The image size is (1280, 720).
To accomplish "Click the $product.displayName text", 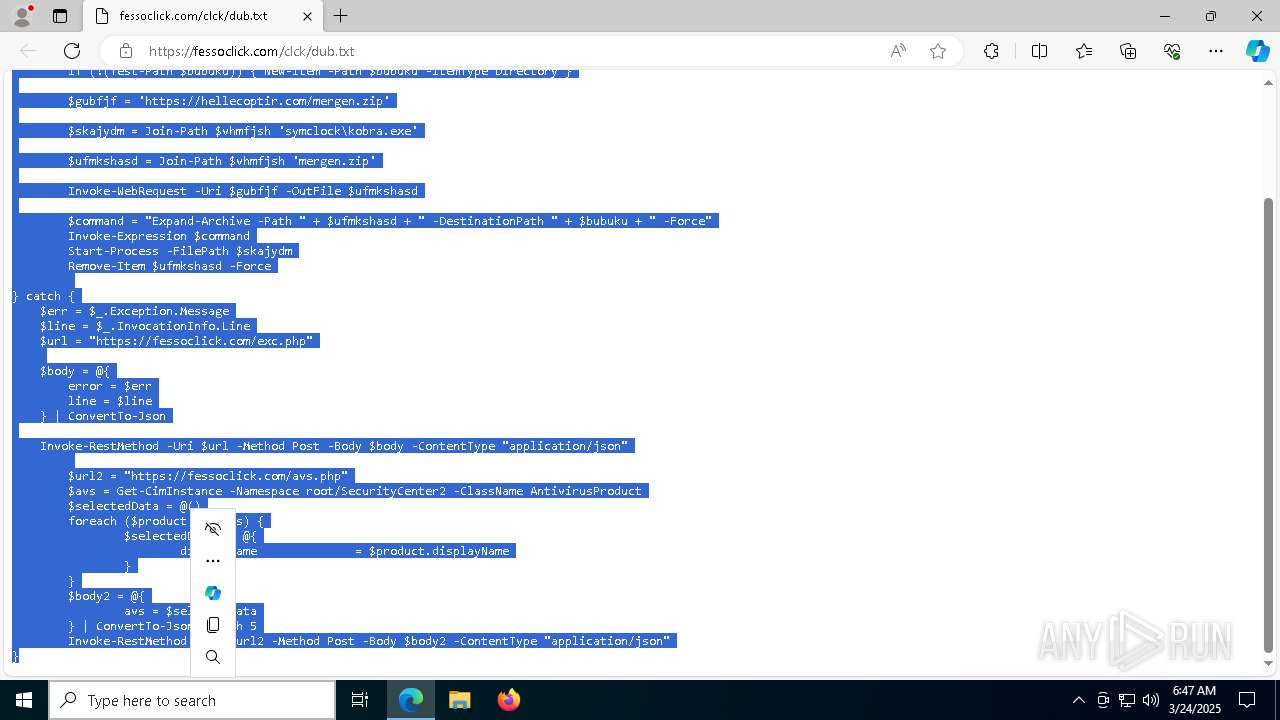I will click(439, 551).
